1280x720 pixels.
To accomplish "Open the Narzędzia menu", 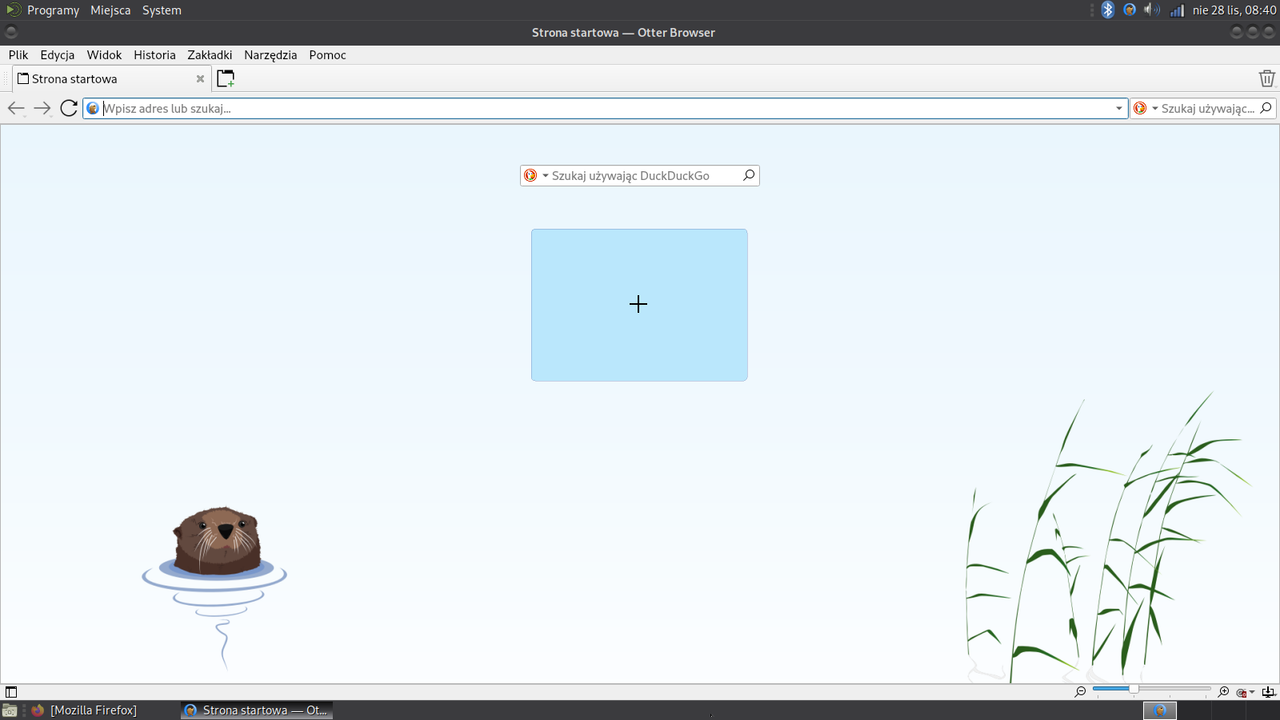I will [x=270, y=55].
